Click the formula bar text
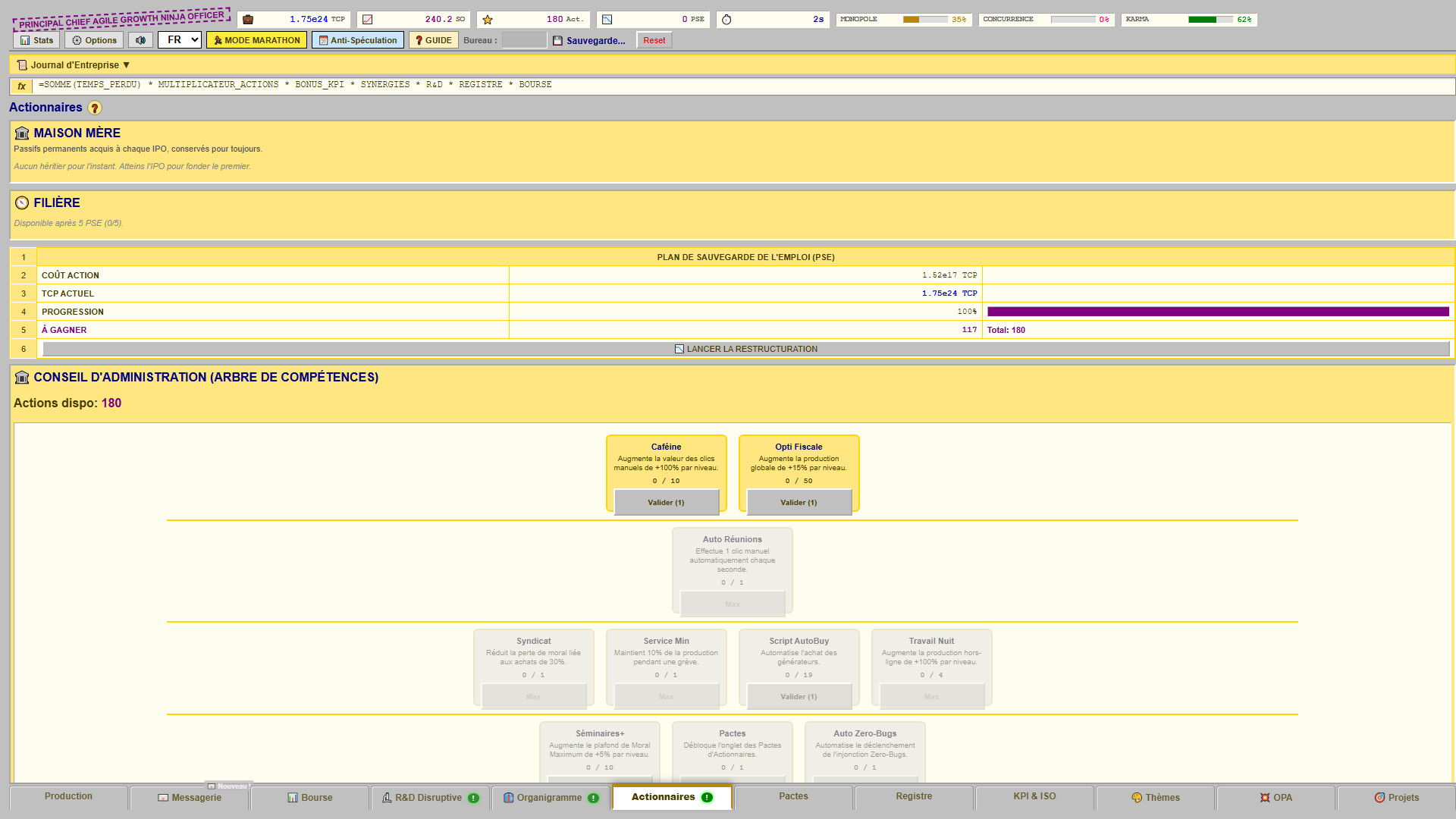The width and height of the screenshot is (1456, 819). [295, 85]
